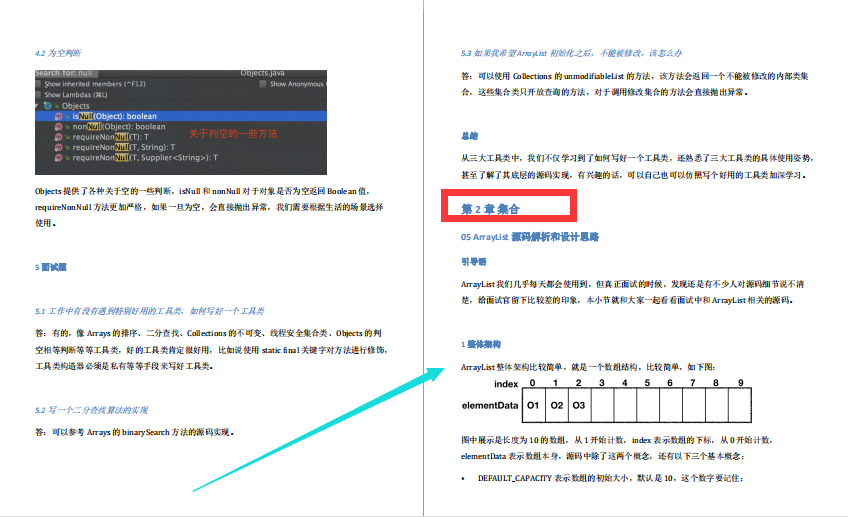The height and width of the screenshot is (517, 848).
Task: Collapse the Objects tree node arrow
Action: 37,106
